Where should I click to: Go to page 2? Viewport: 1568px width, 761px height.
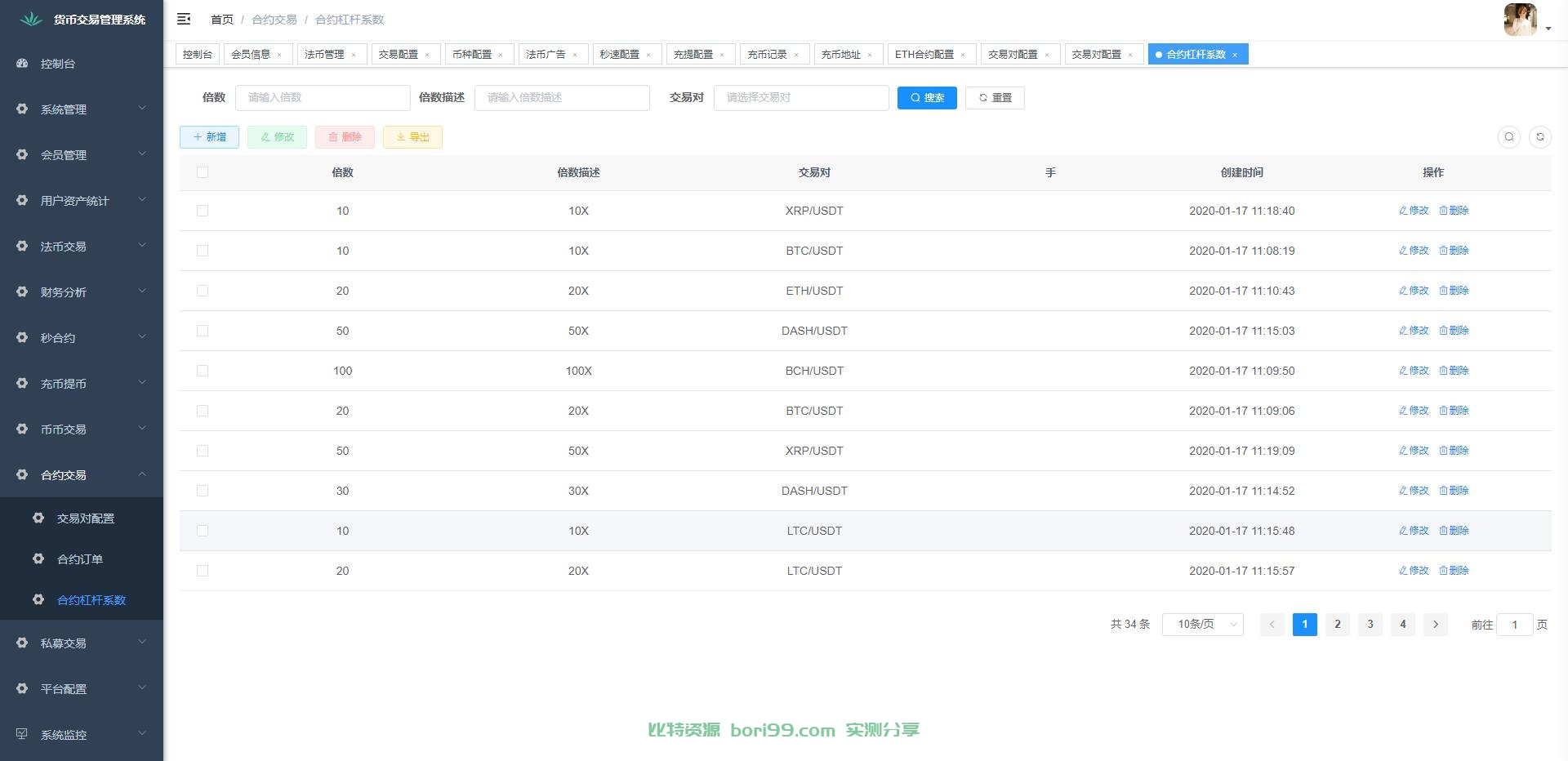[x=1338, y=625]
